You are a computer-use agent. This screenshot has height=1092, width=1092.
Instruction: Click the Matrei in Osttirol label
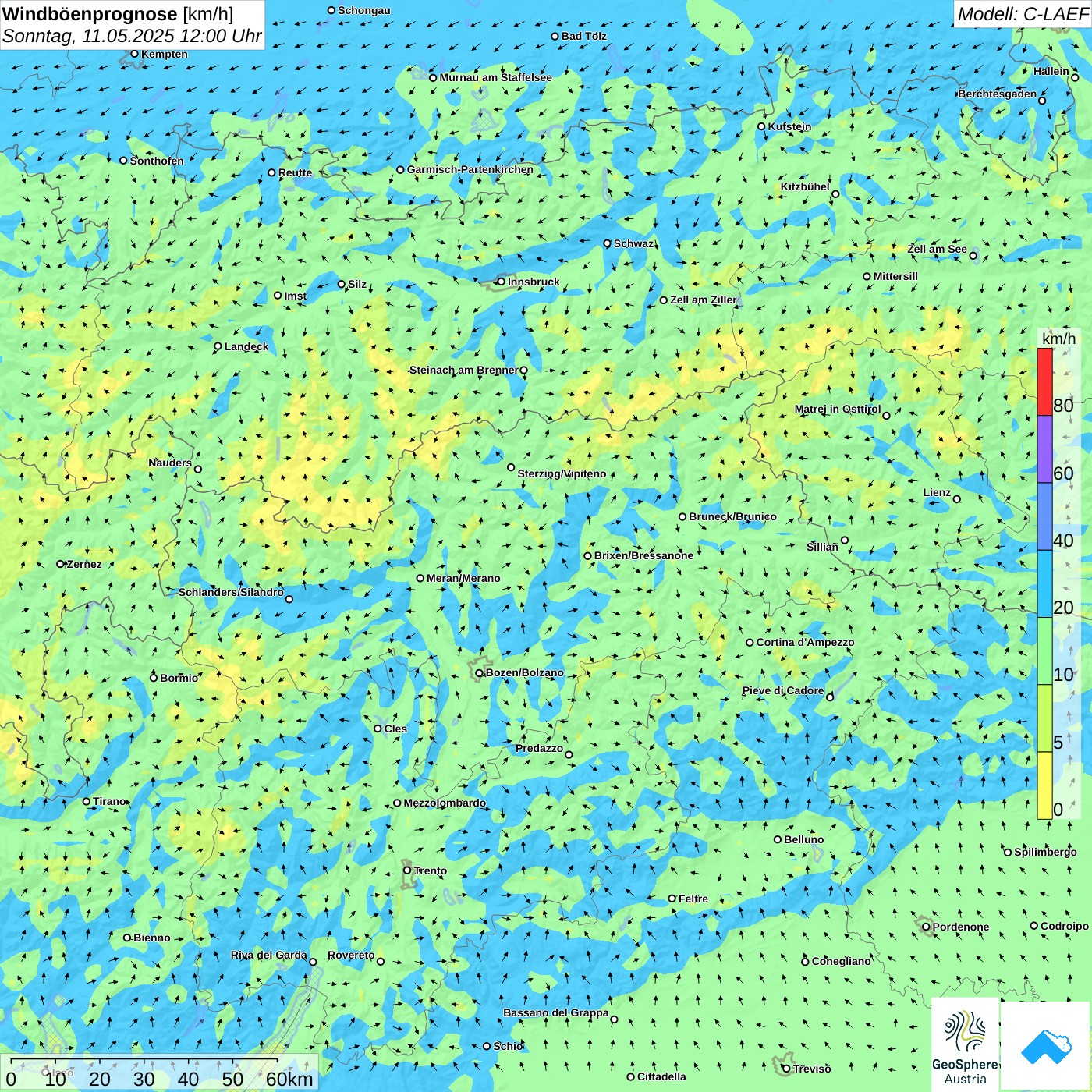point(838,409)
